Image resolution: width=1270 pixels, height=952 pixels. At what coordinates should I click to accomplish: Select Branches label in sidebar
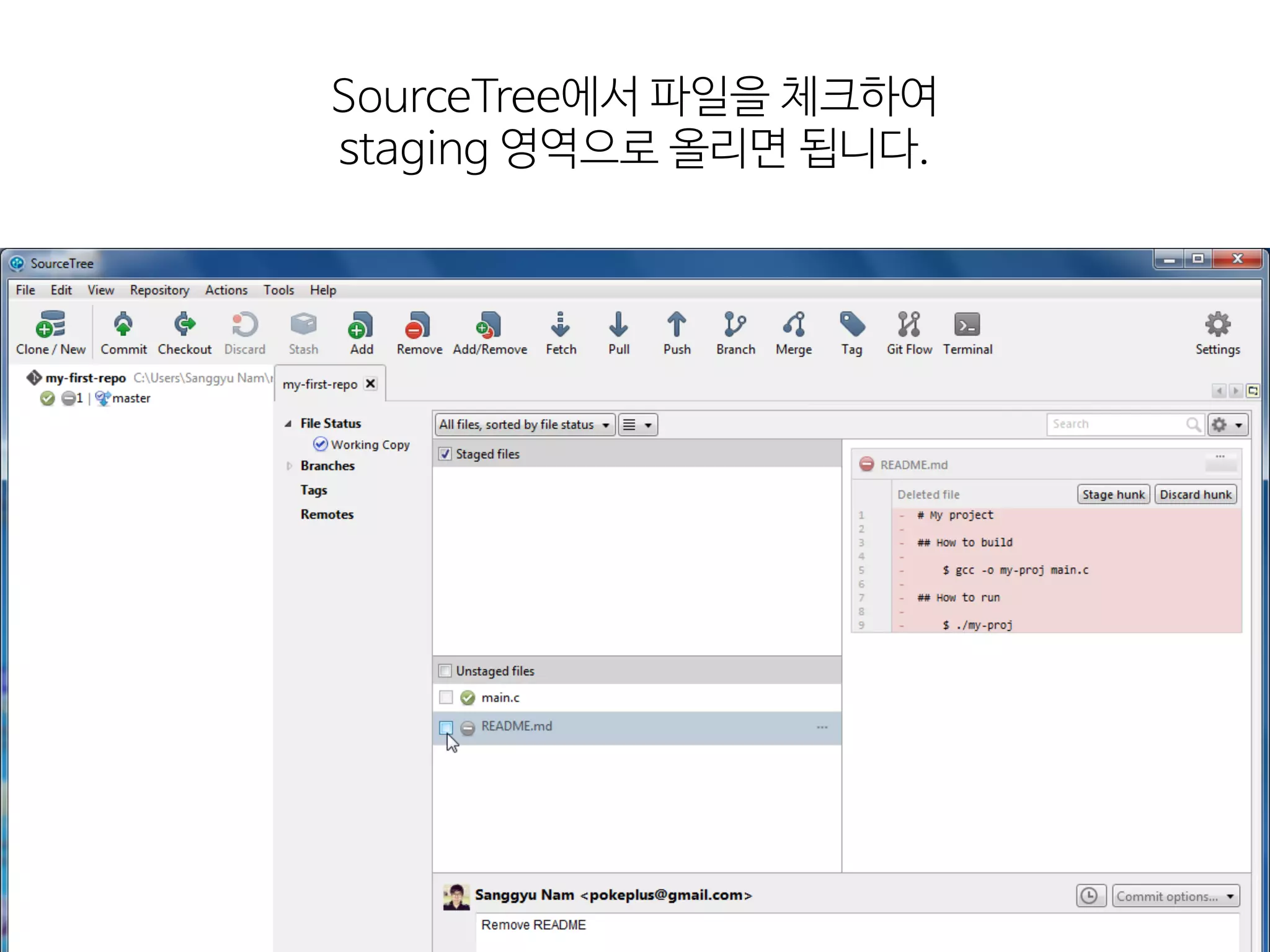pyautogui.click(x=327, y=466)
